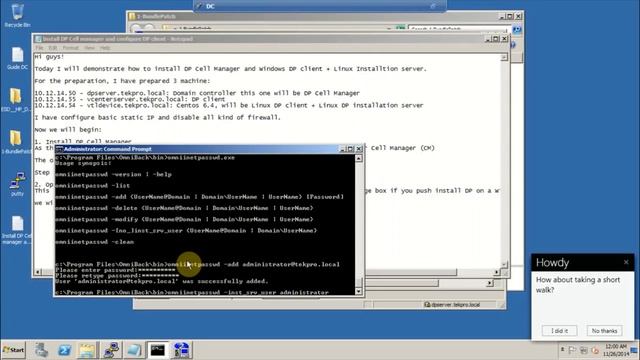Click the 'Hi guys!' line in Notepad

(x=49, y=57)
